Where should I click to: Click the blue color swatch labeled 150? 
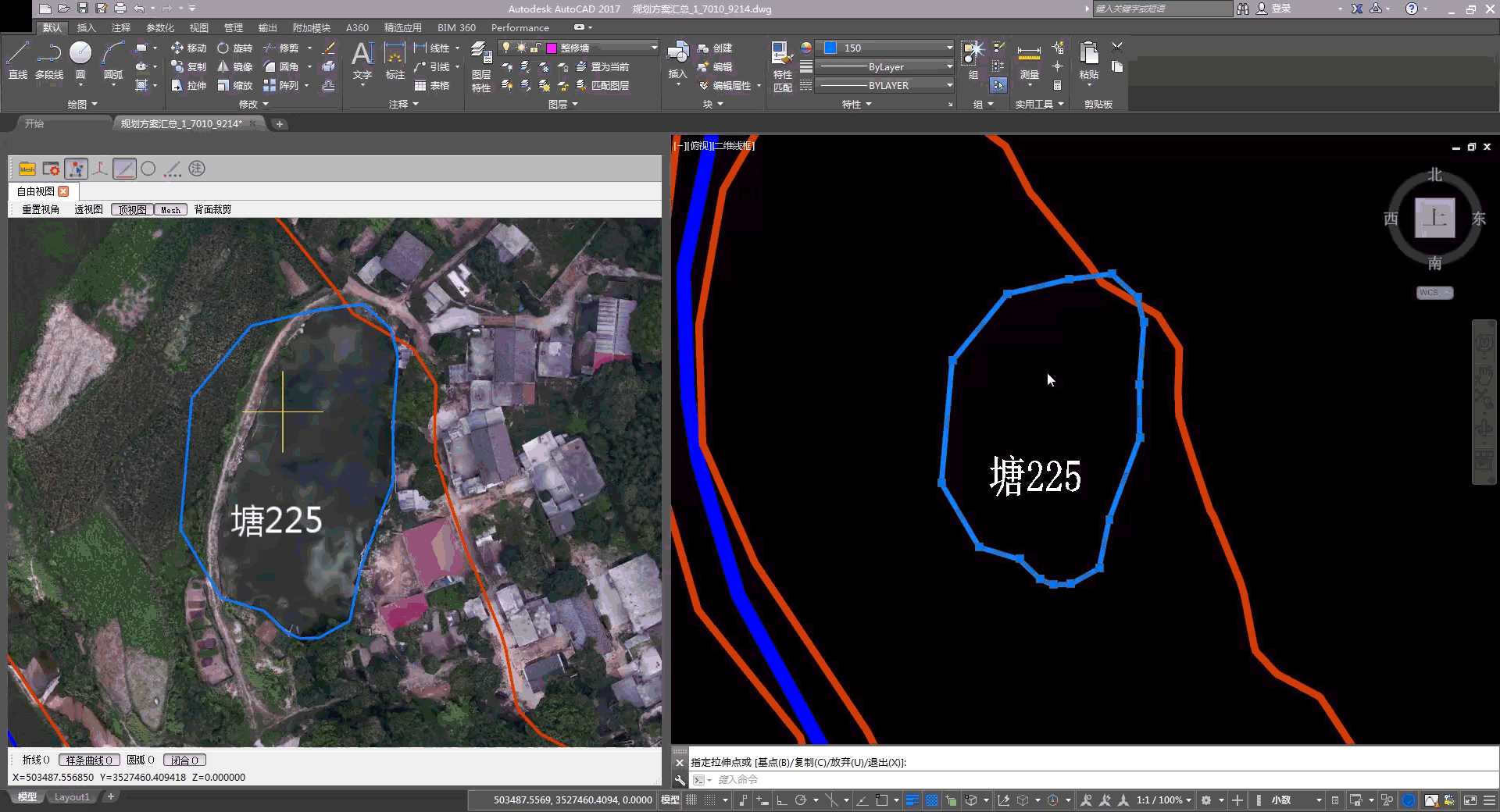pos(831,48)
